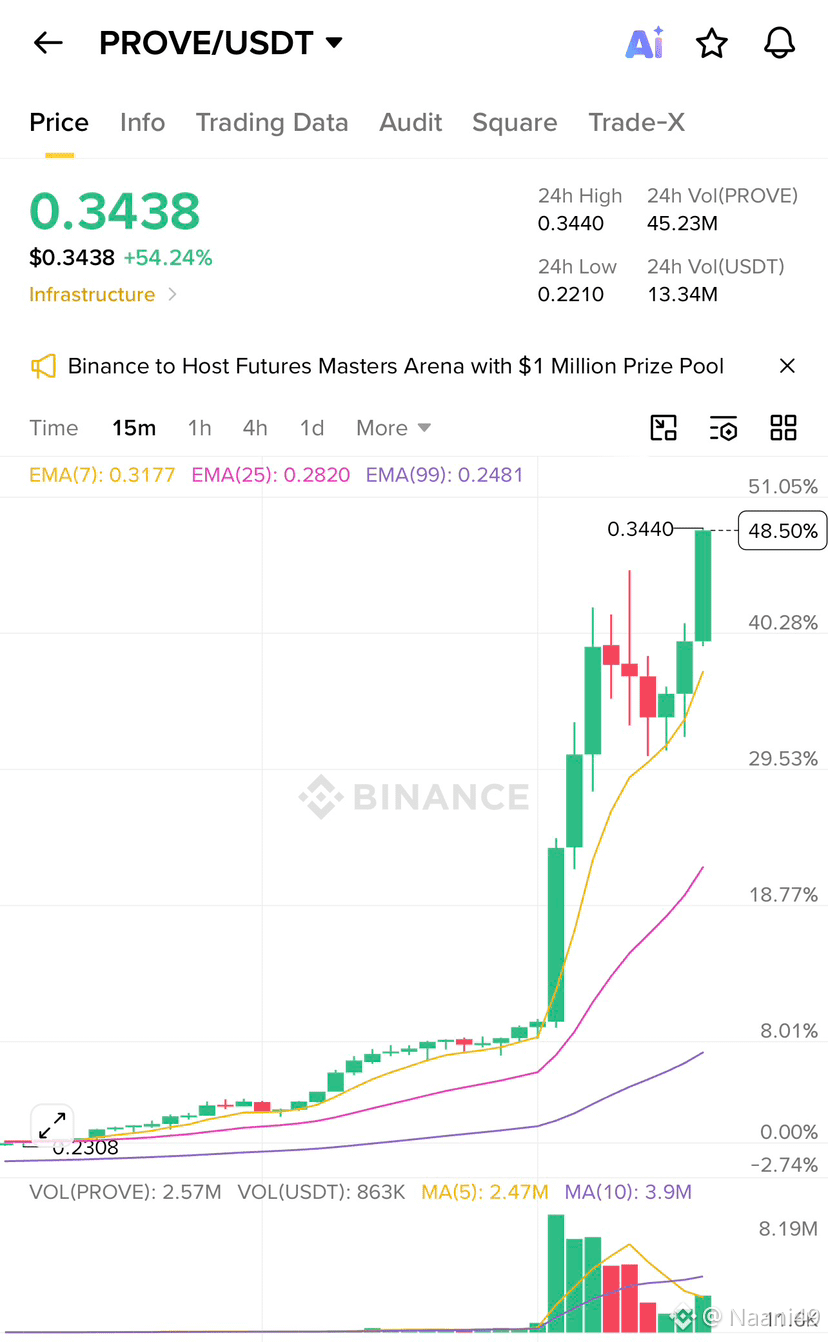Add PROVE/USDT to favorites with the star

(712, 43)
